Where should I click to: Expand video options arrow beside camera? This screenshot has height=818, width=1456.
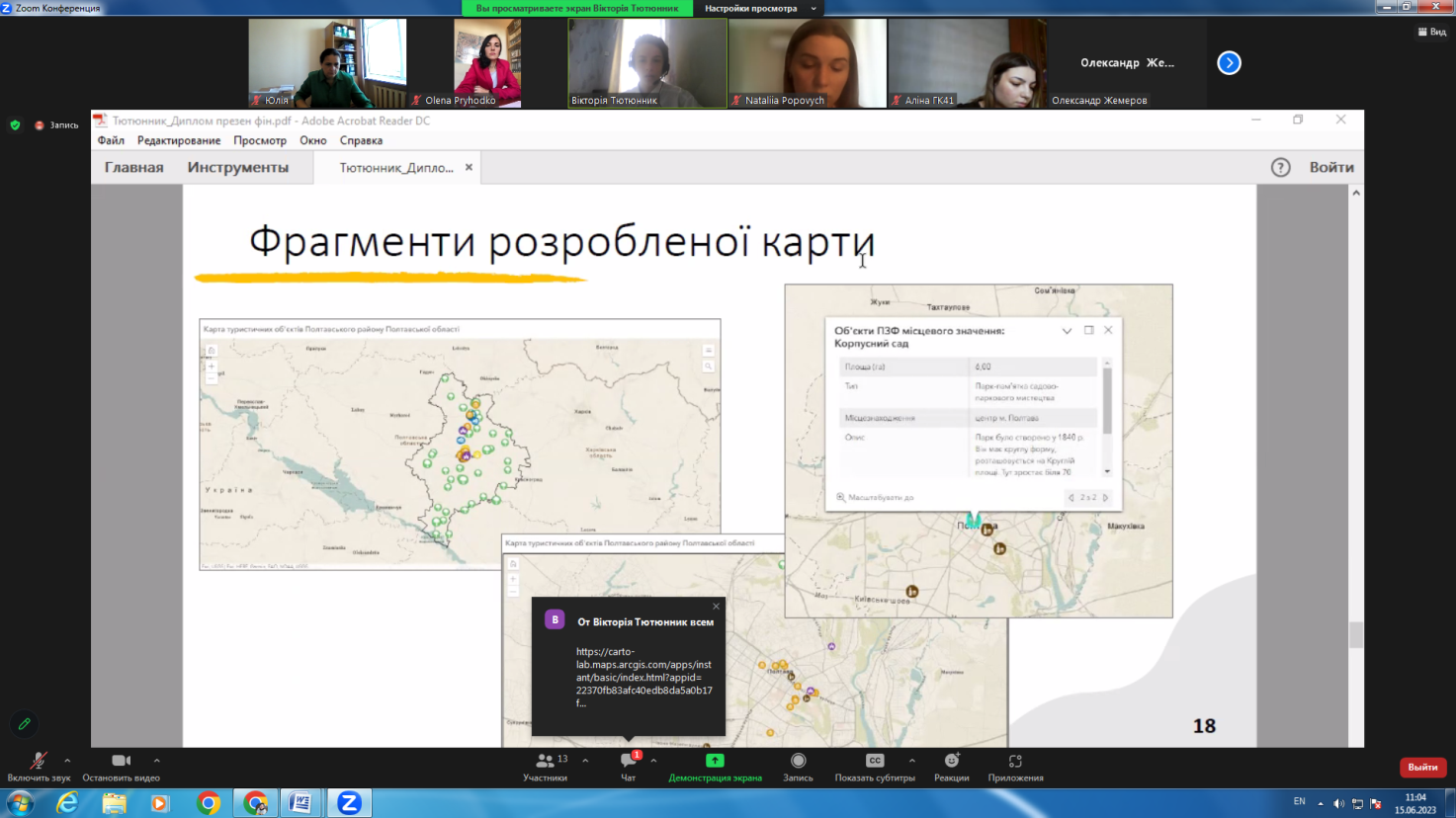tap(157, 761)
